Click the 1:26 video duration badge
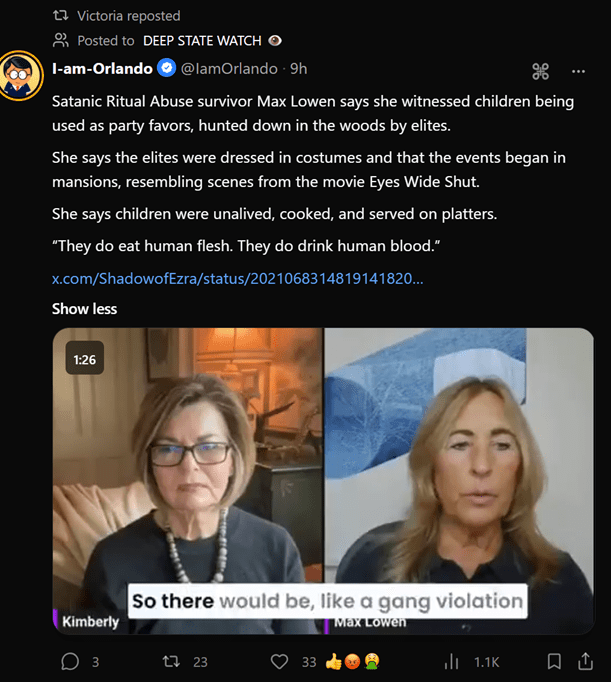Image resolution: width=611 pixels, height=682 pixels. tap(85, 359)
